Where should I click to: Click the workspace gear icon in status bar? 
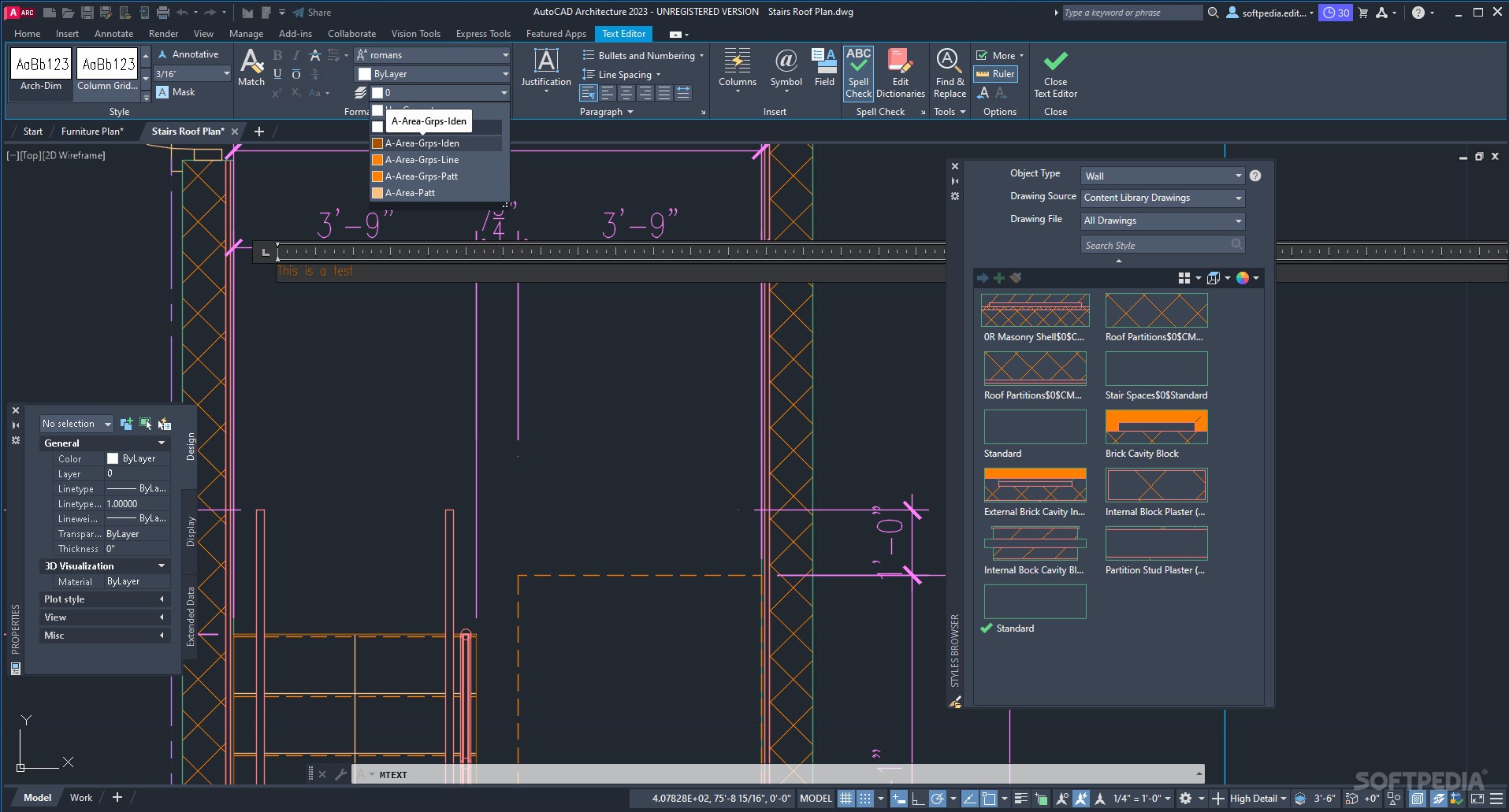click(x=1185, y=798)
